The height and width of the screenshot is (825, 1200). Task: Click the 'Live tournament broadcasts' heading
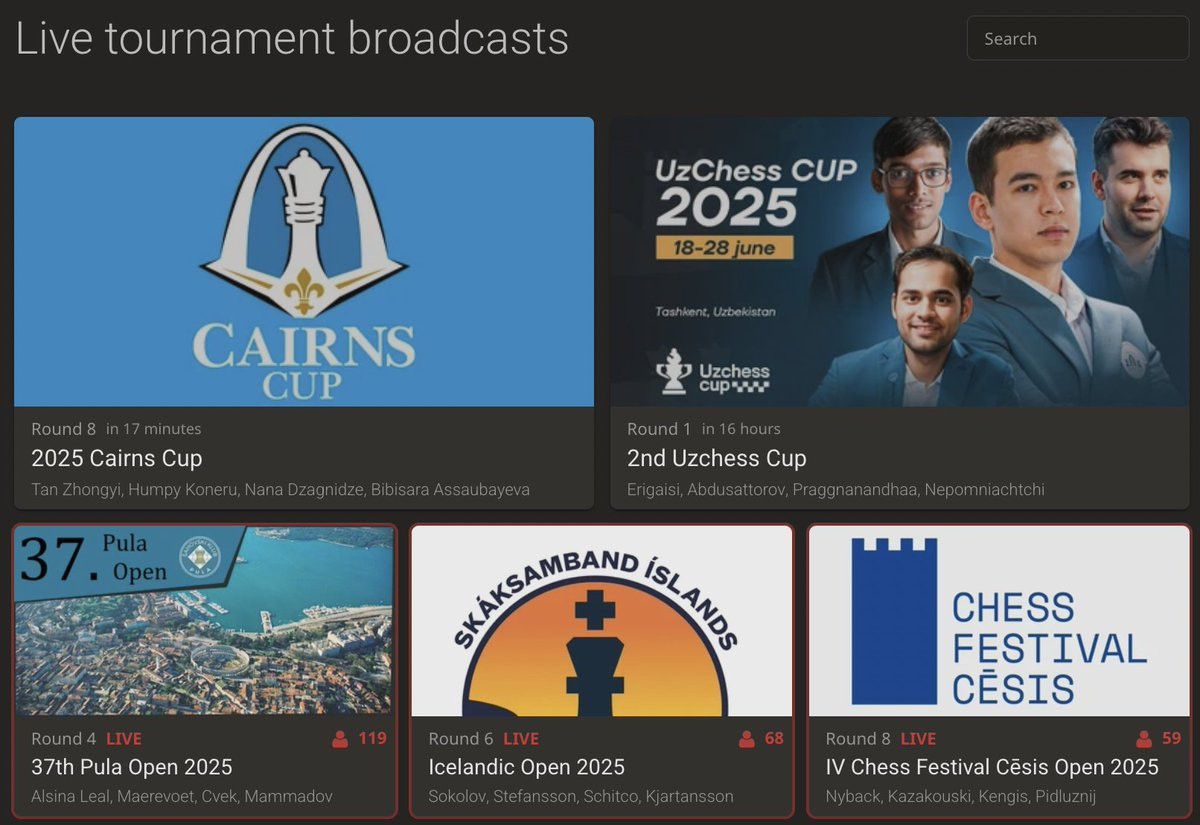[x=292, y=39]
